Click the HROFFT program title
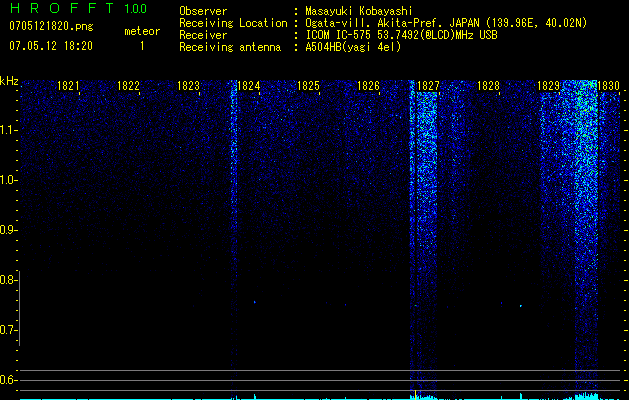Viewport: 629px width, 400px height. [62, 8]
